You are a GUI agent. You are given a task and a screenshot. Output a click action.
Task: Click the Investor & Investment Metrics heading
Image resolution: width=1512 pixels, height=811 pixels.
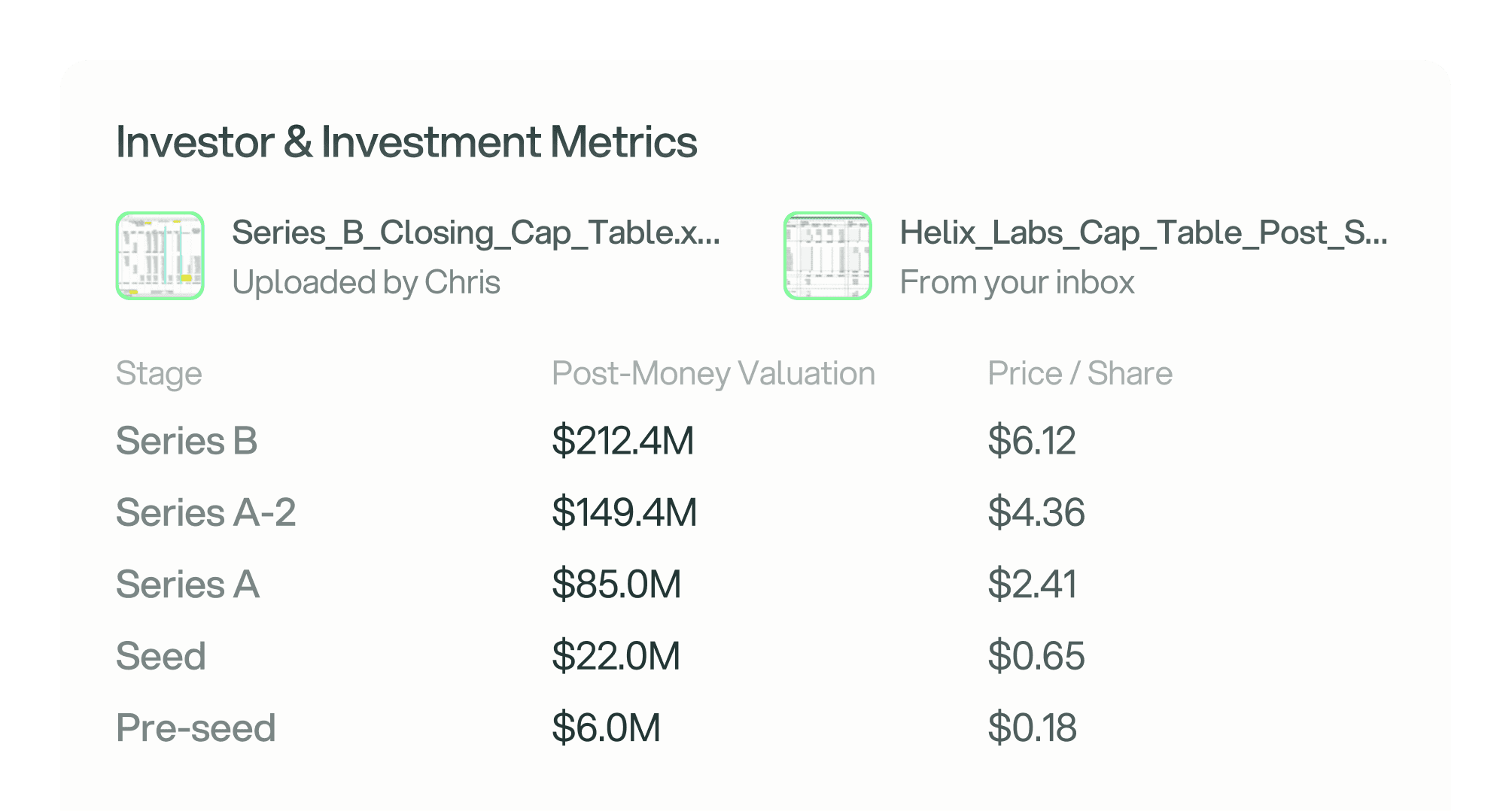coord(406,141)
